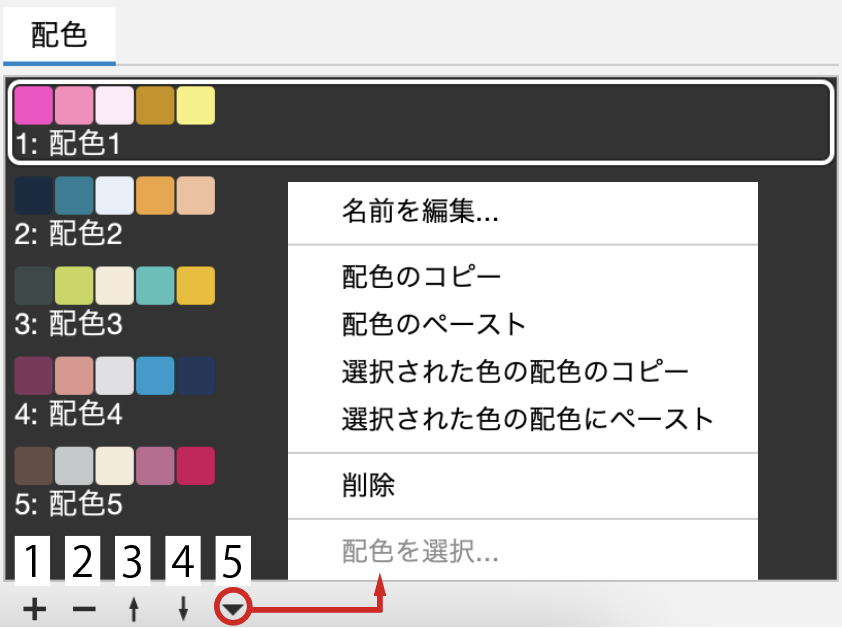This screenshot has width=842, height=628.
Task: Pick magenta swatch in 配色1
Action: click(33, 105)
